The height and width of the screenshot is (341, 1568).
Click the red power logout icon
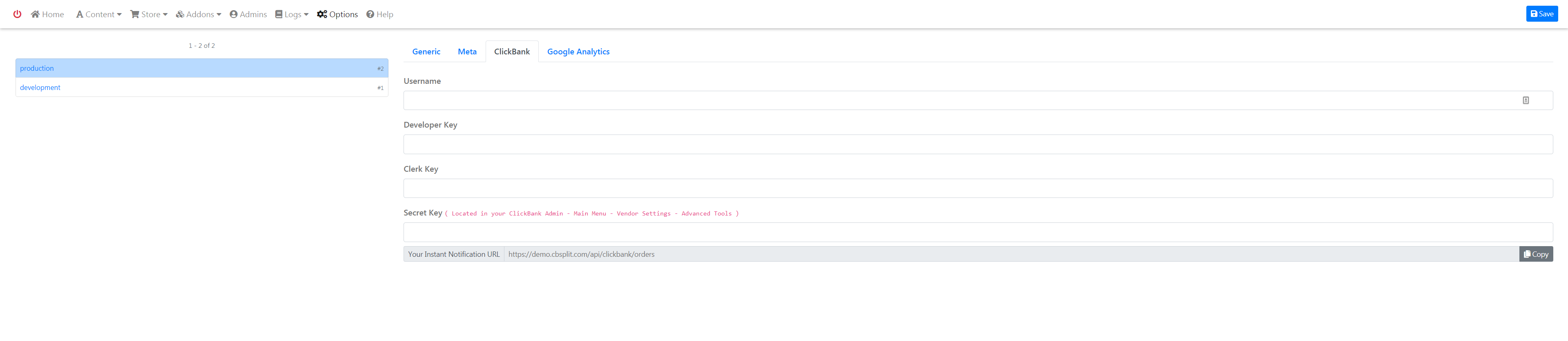coord(17,14)
